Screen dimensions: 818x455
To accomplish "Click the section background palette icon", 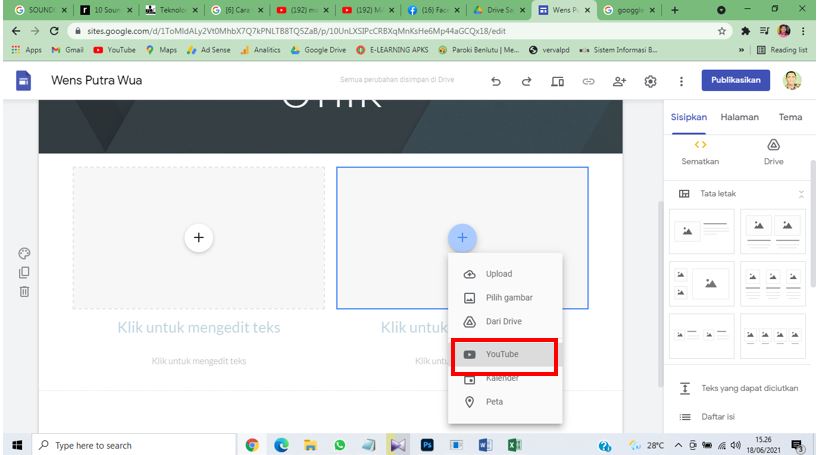I will click(x=24, y=253).
